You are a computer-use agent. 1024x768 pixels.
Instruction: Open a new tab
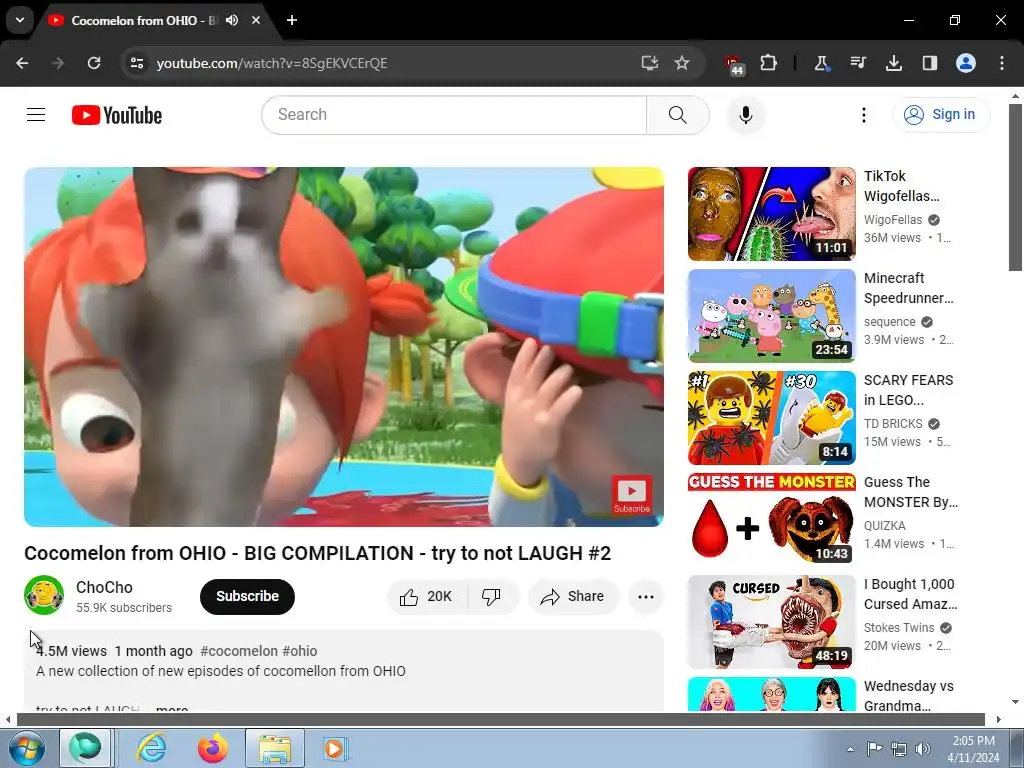[x=291, y=20]
